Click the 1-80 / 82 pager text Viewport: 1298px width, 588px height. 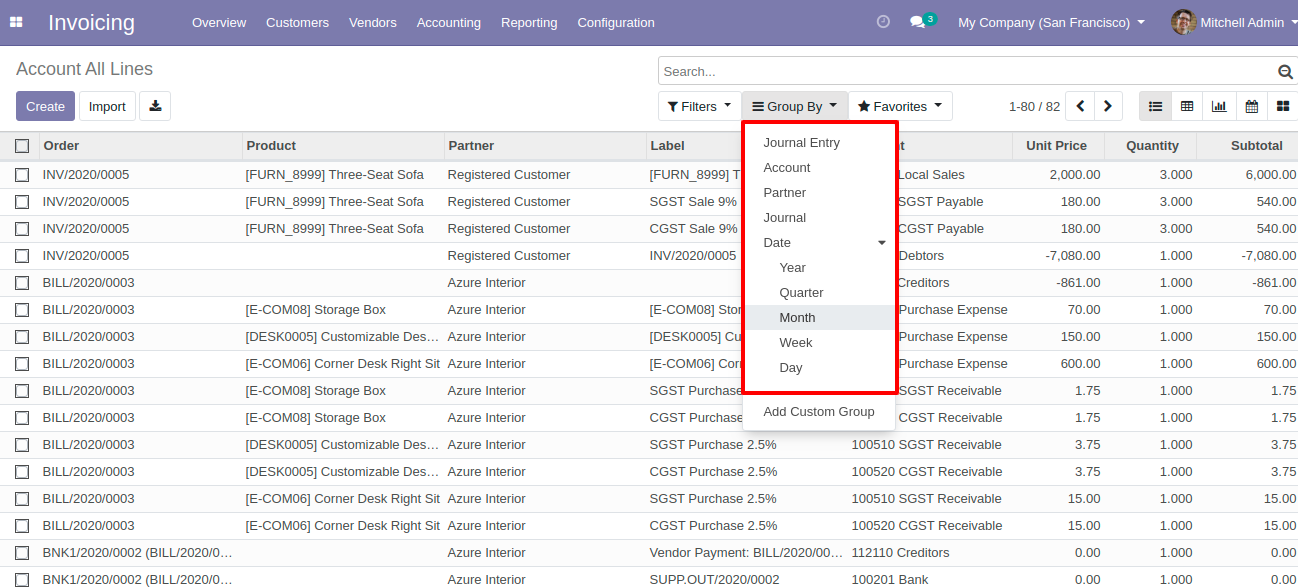tap(1034, 106)
